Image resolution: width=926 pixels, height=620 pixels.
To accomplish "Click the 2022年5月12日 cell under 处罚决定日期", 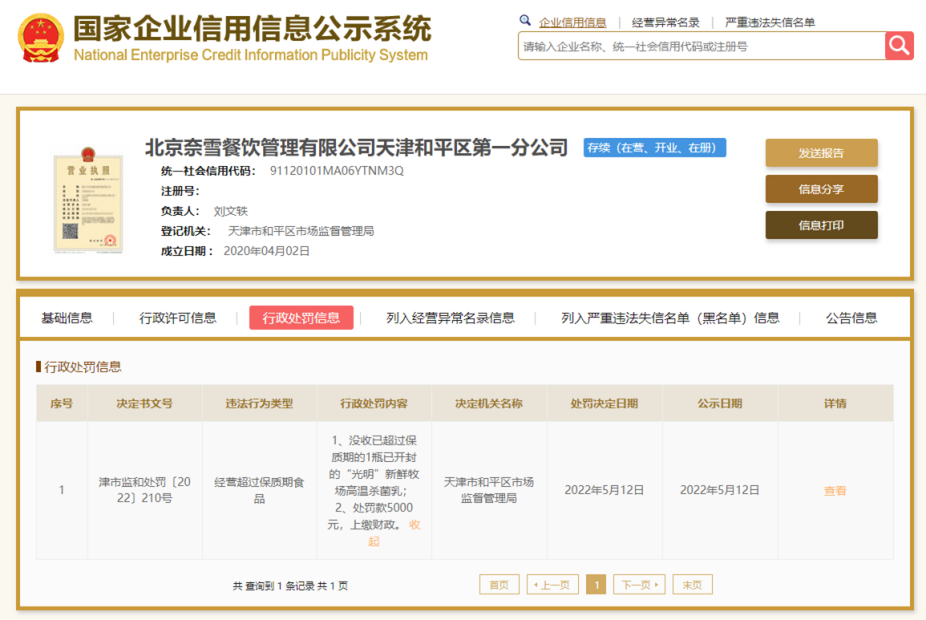I will click(604, 490).
